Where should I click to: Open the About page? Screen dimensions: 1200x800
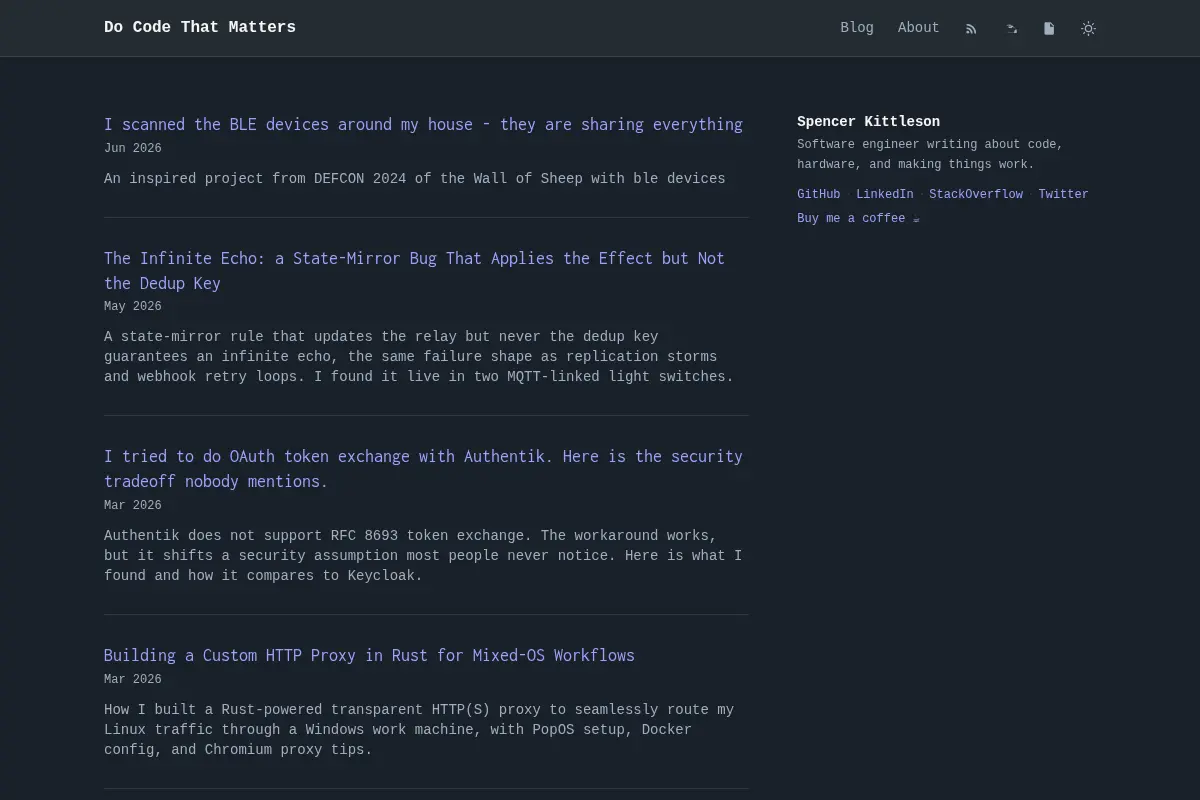919,28
